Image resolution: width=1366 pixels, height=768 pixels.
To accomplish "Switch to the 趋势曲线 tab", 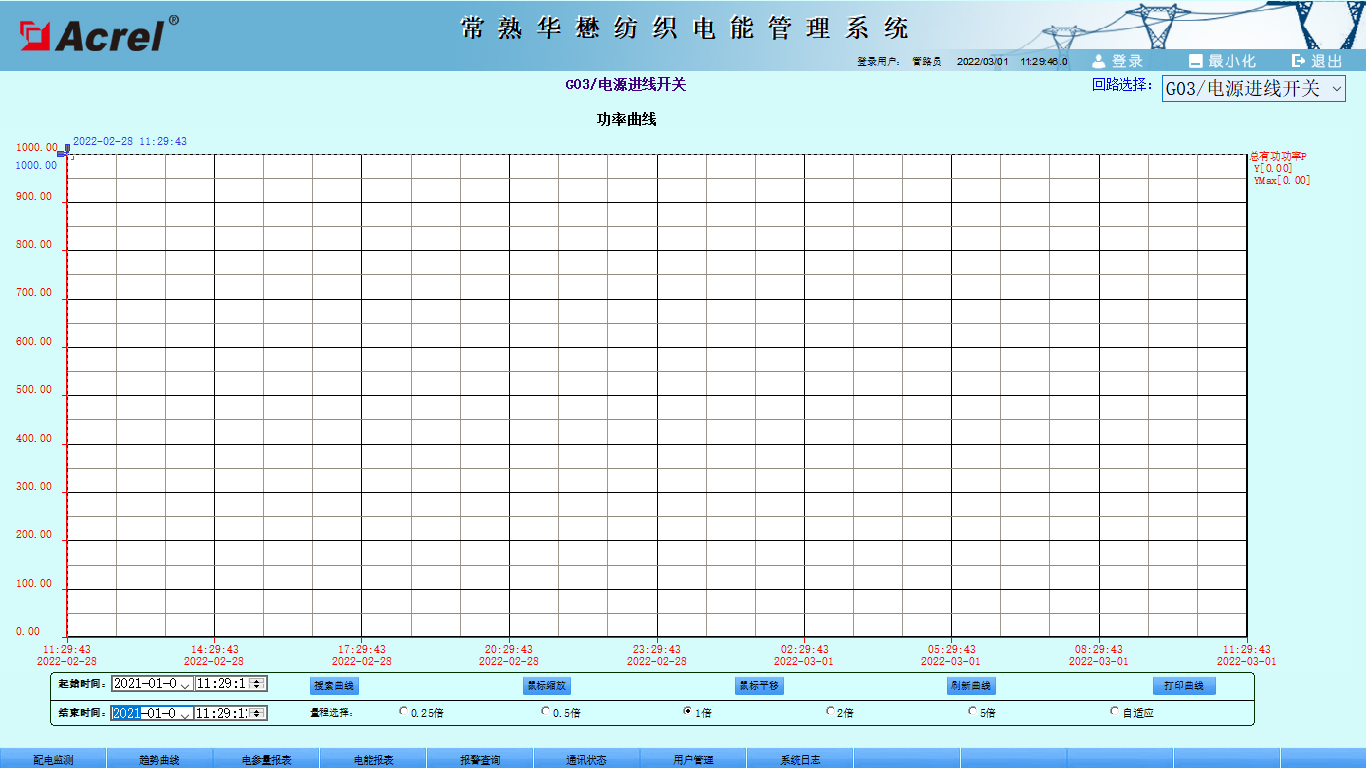I will [160, 759].
